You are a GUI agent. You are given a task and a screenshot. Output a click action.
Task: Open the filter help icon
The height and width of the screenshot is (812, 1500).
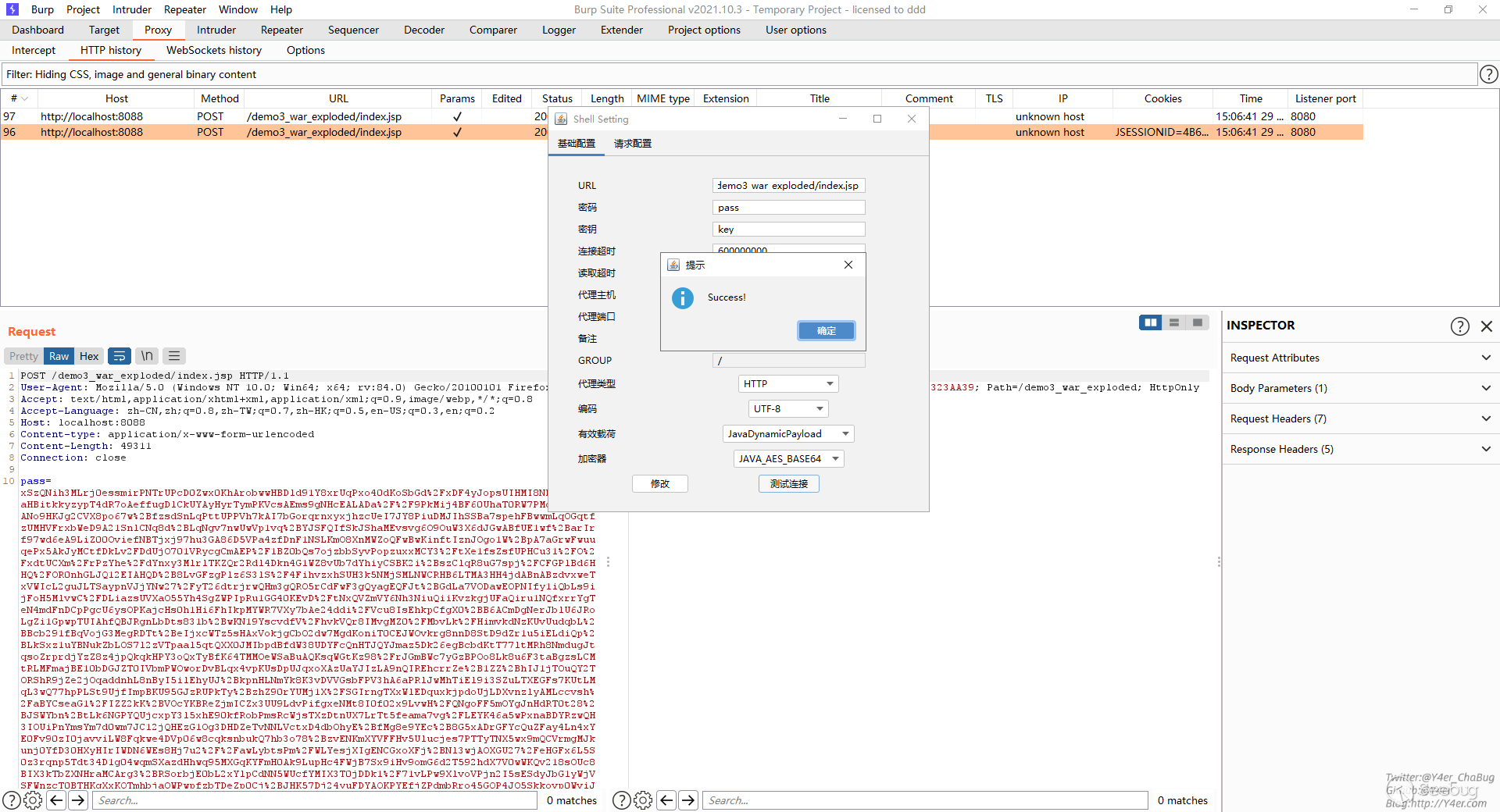click(x=1488, y=74)
